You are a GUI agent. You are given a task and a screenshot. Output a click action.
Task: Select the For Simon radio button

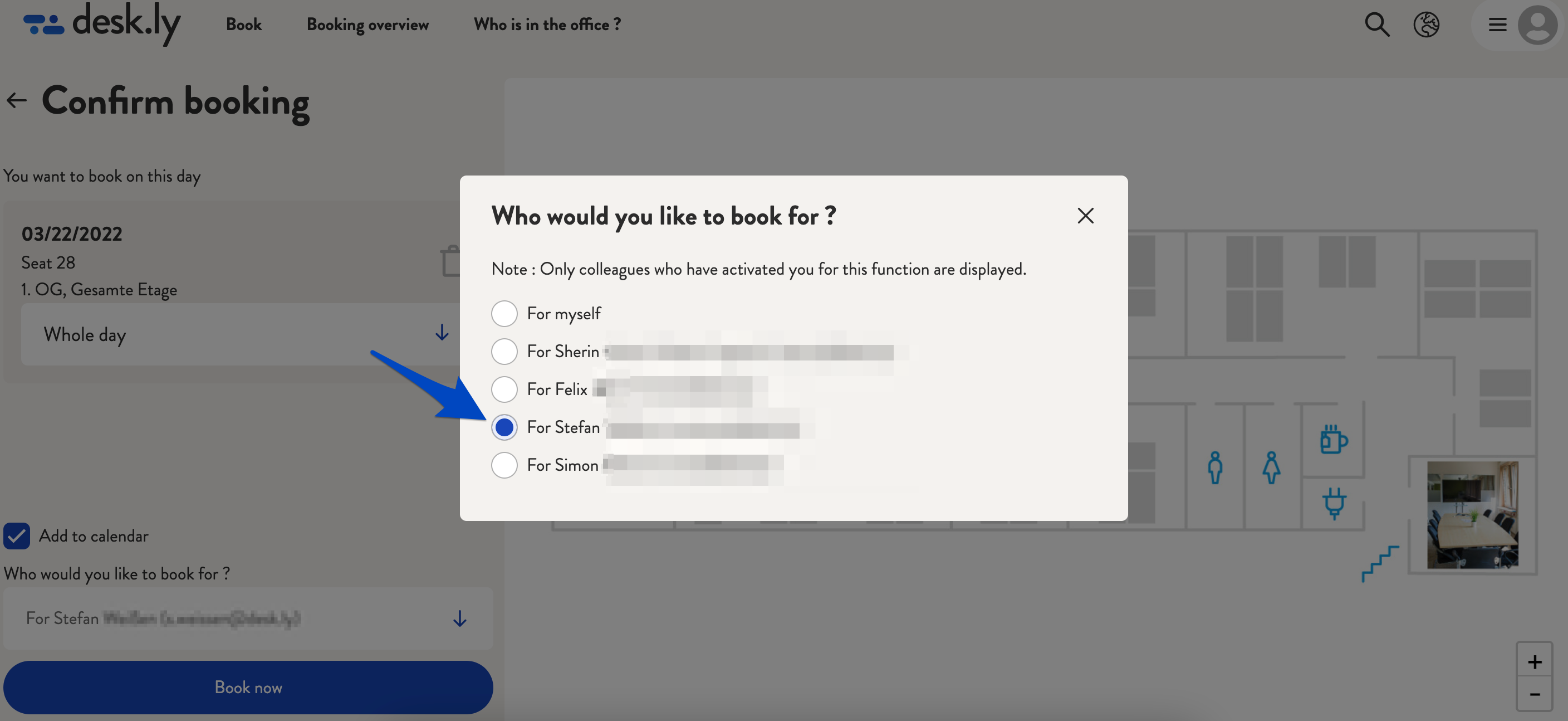tap(504, 464)
